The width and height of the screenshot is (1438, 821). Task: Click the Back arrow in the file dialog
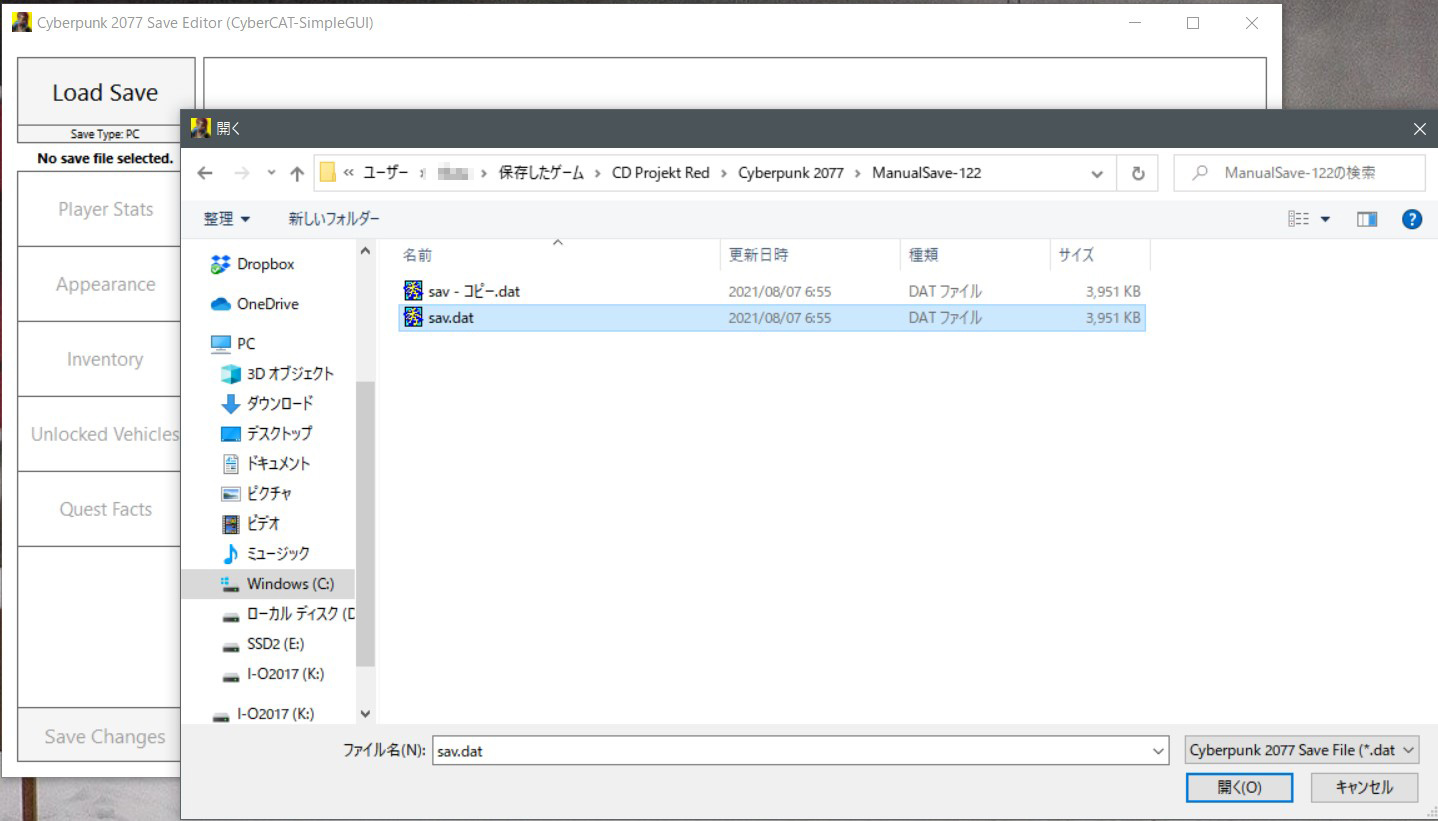click(x=205, y=173)
